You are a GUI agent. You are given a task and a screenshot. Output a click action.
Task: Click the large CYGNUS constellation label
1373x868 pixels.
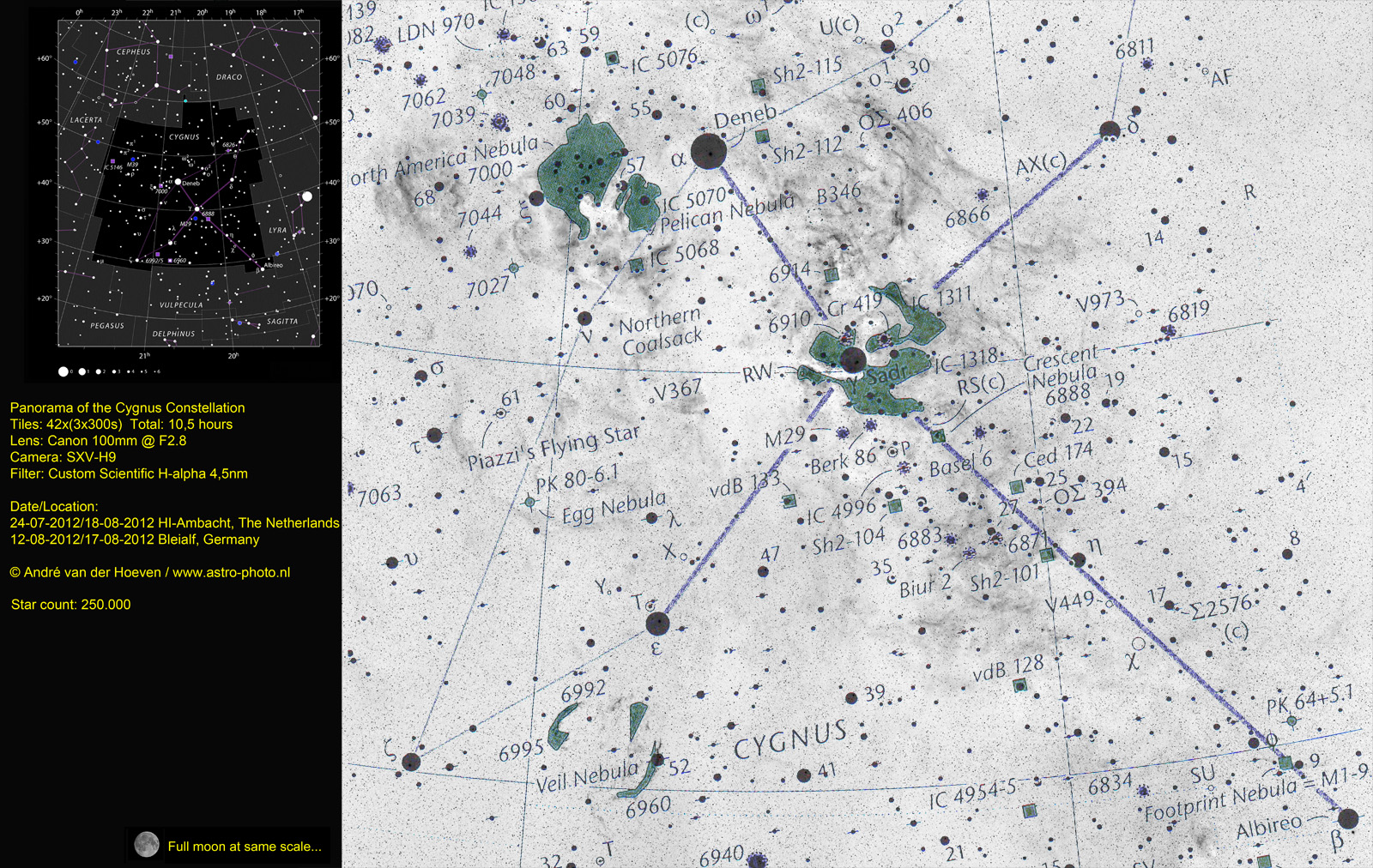[790, 740]
